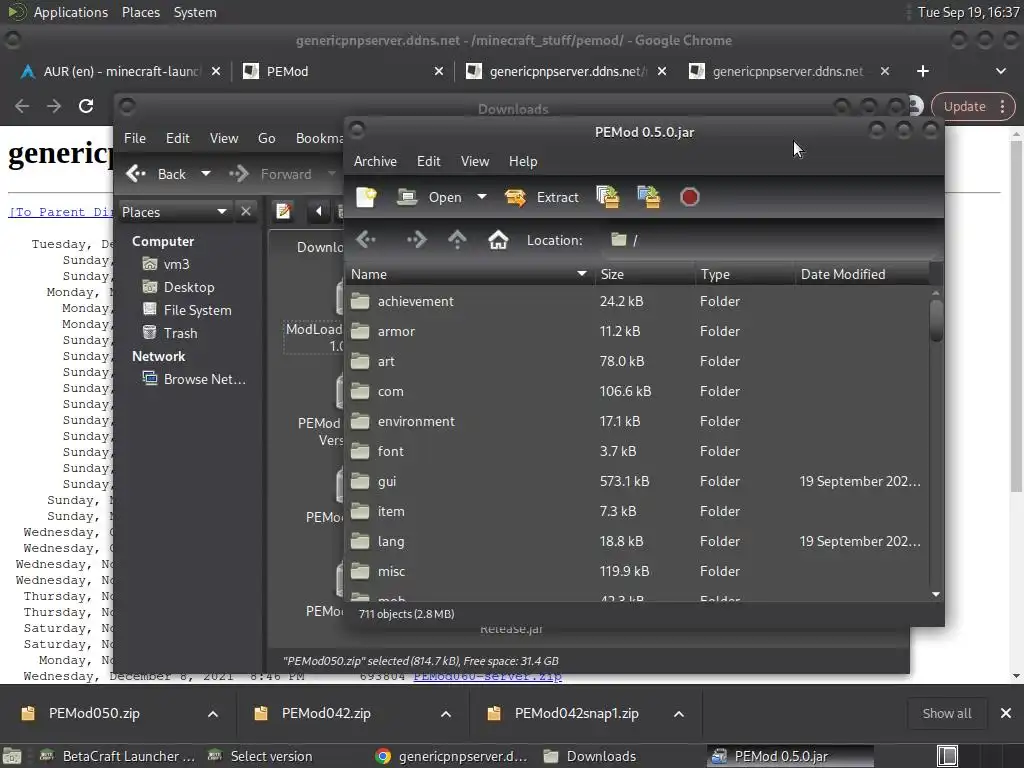The height and width of the screenshot is (768, 1024).
Task: Click the Add folder to archive icon
Action: point(648,197)
